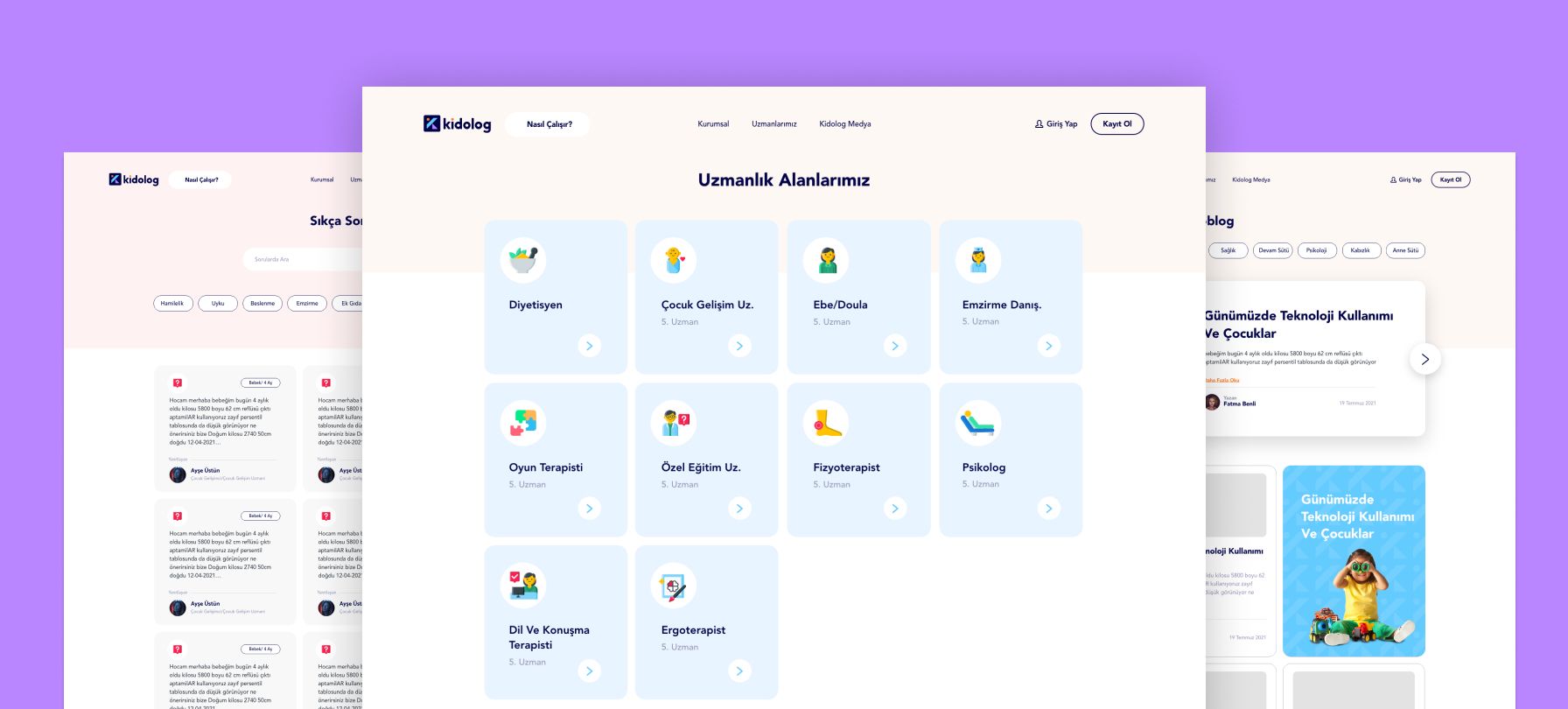Go to Uzmanlarımız in navigation
Viewport: 1568px width, 709px height.
click(x=773, y=124)
